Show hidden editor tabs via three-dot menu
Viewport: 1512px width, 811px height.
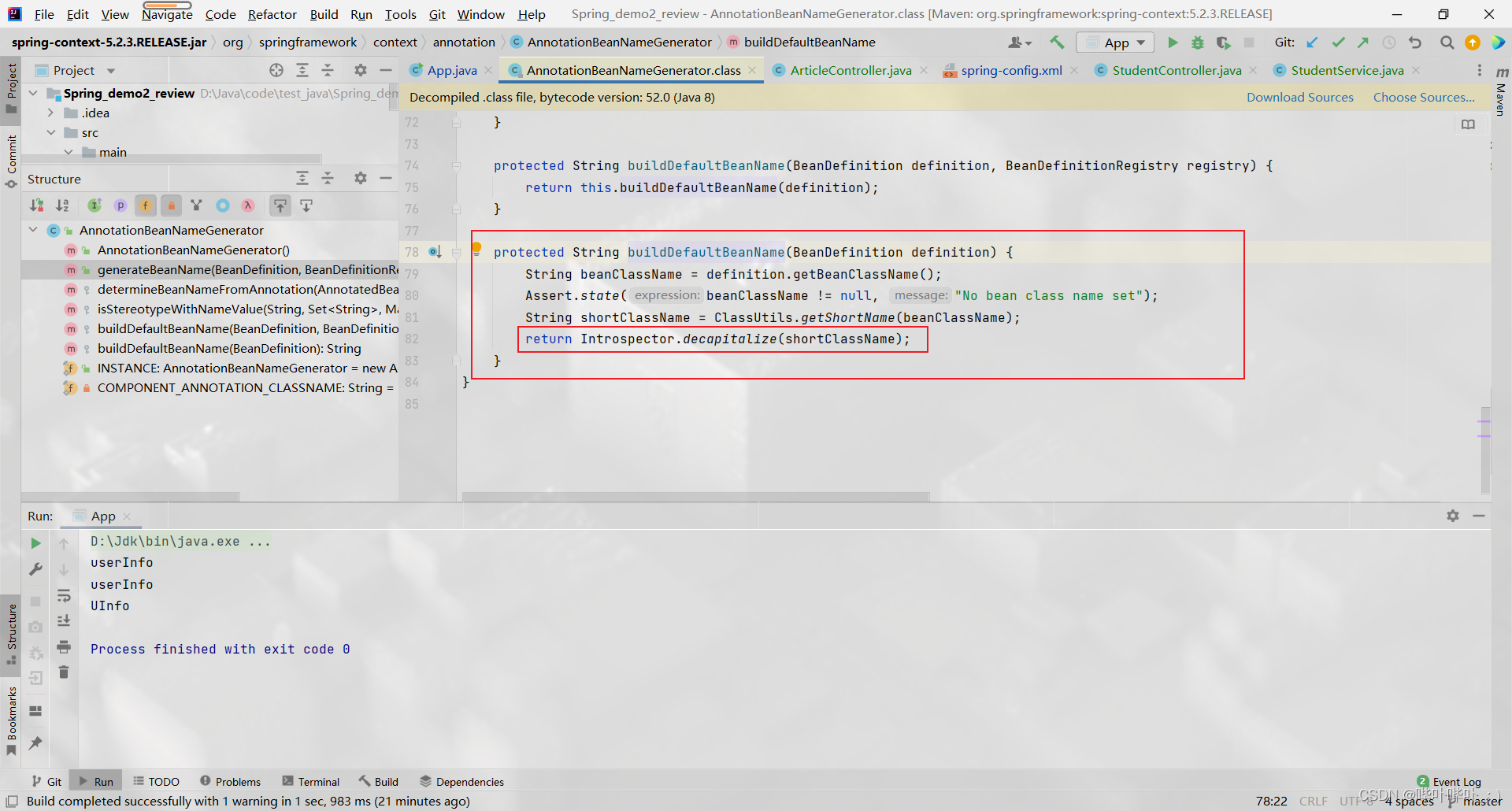click(x=1480, y=70)
